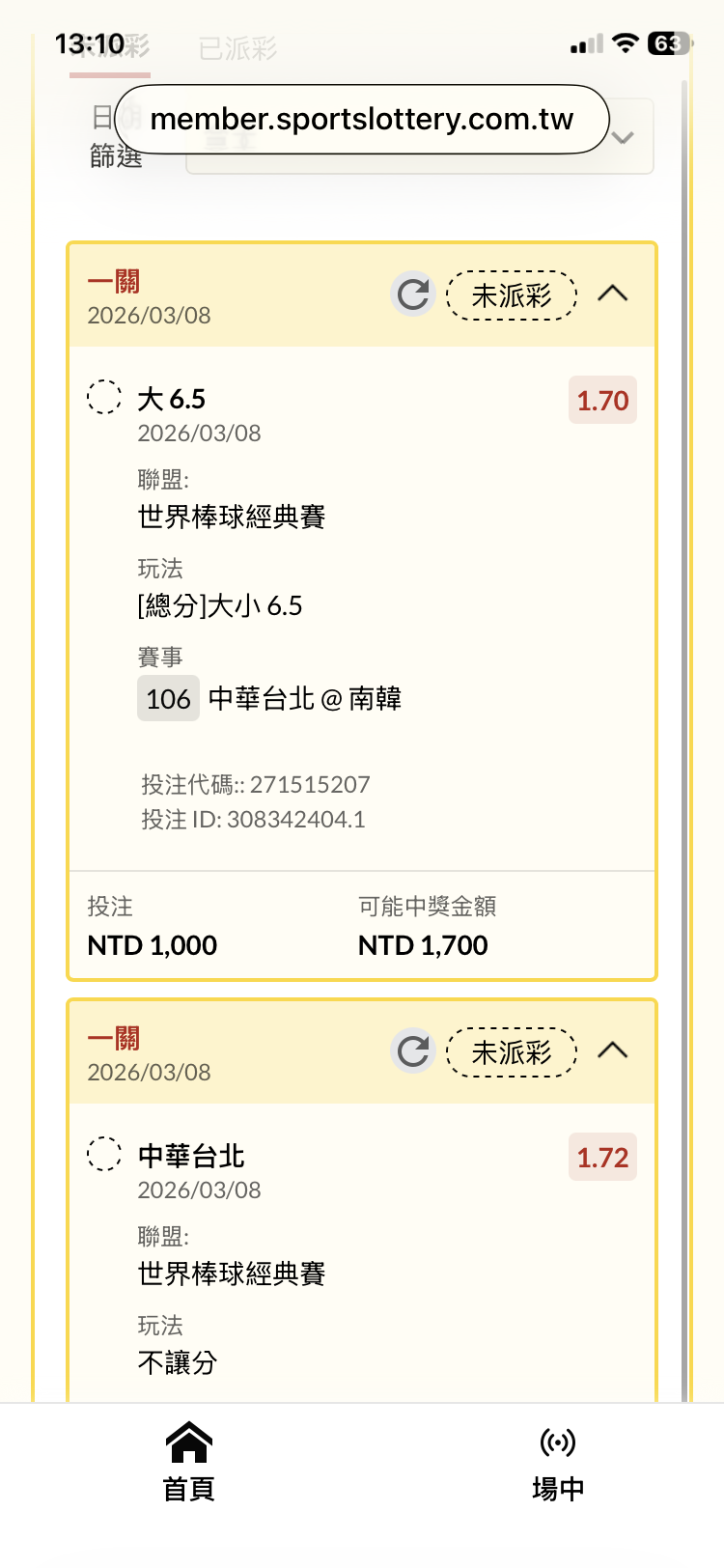Click the 1.70 odds badge
Viewport: 724px width, 1568px height.
tap(602, 401)
